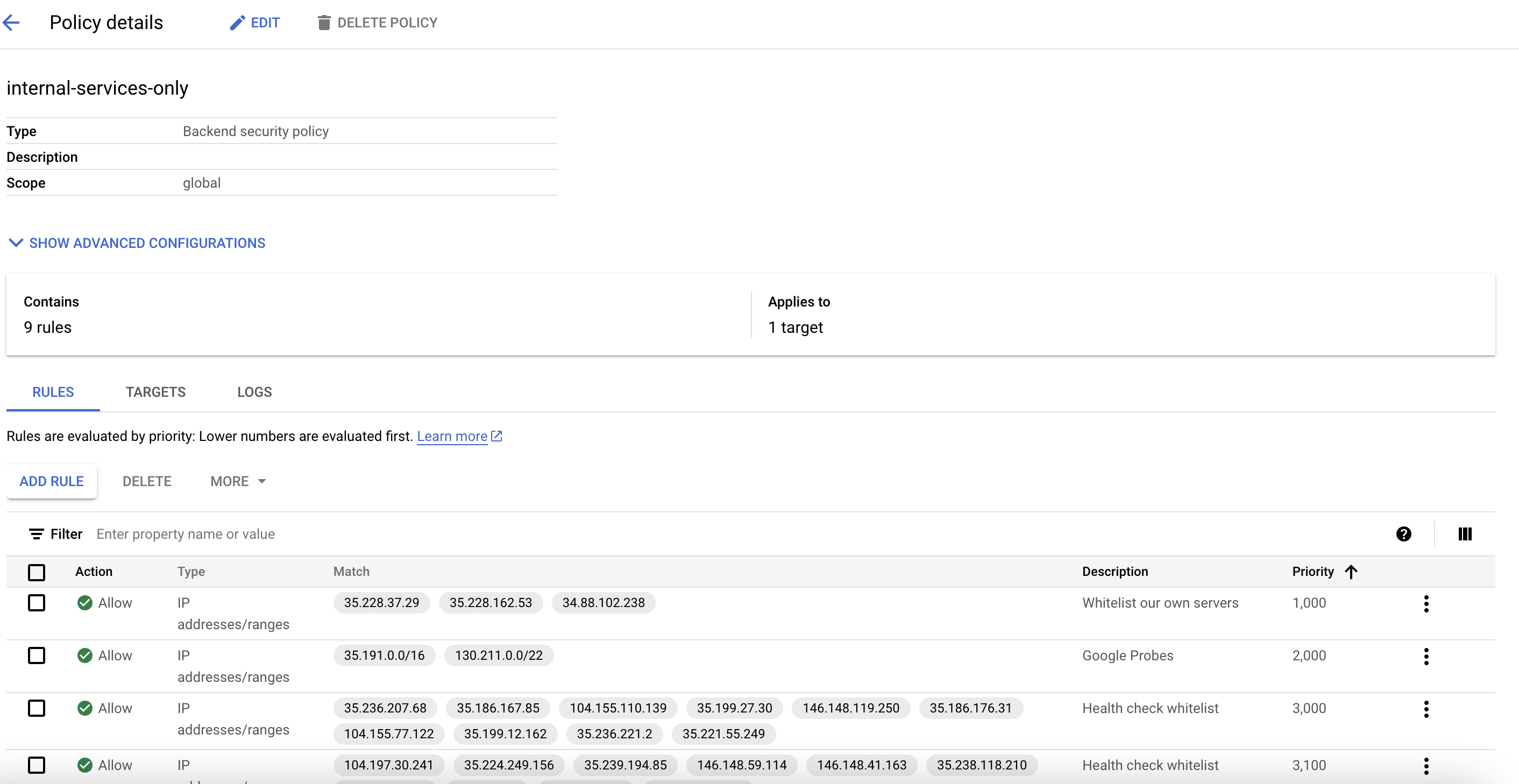Select the Whitelist our own servers rule checkbox
1519x784 pixels.
click(x=37, y=602)
